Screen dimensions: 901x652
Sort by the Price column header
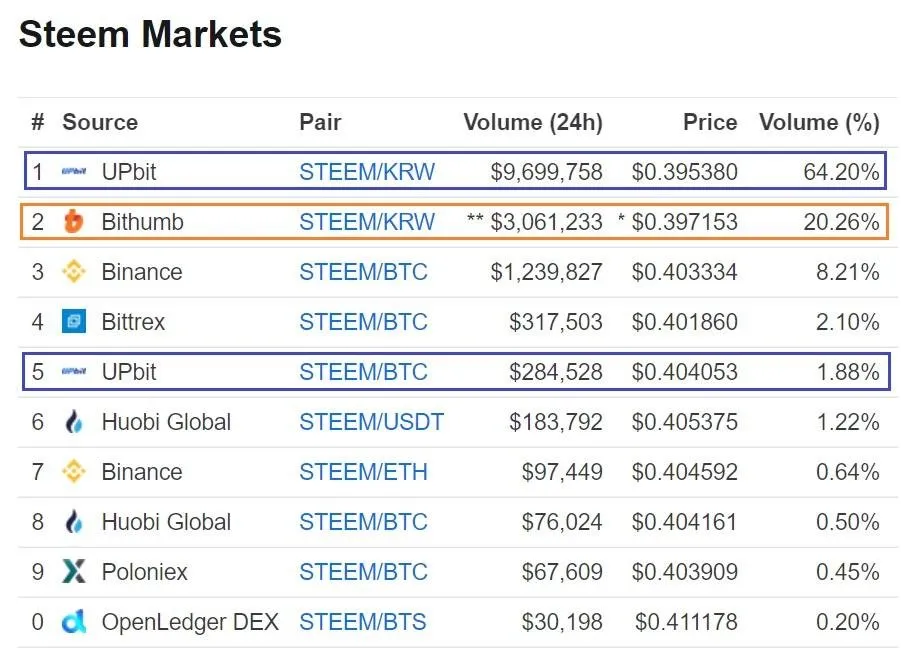point(710,122)
